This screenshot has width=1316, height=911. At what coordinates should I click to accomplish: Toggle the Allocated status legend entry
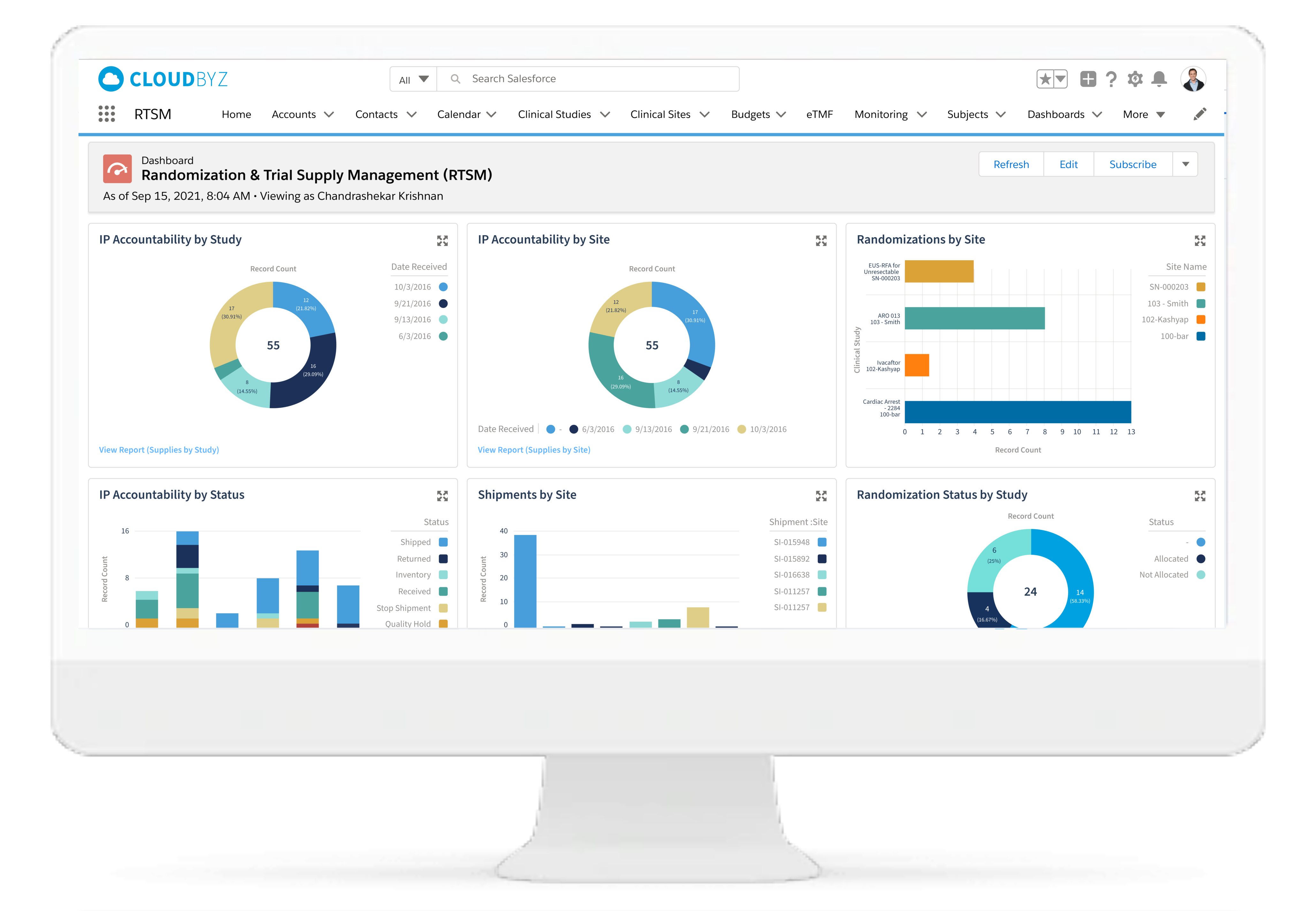(1171, 559)
